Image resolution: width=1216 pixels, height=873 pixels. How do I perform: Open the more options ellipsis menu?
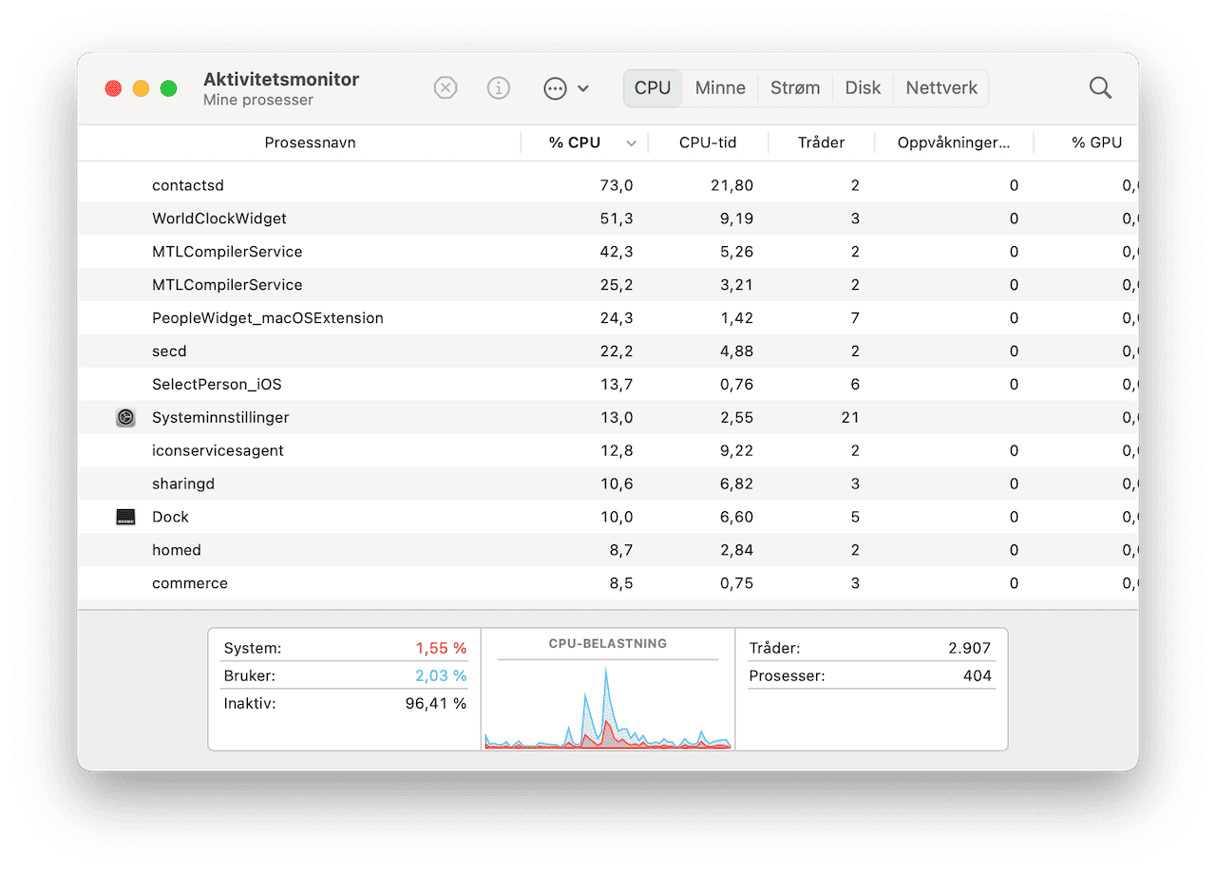[565, 88]
